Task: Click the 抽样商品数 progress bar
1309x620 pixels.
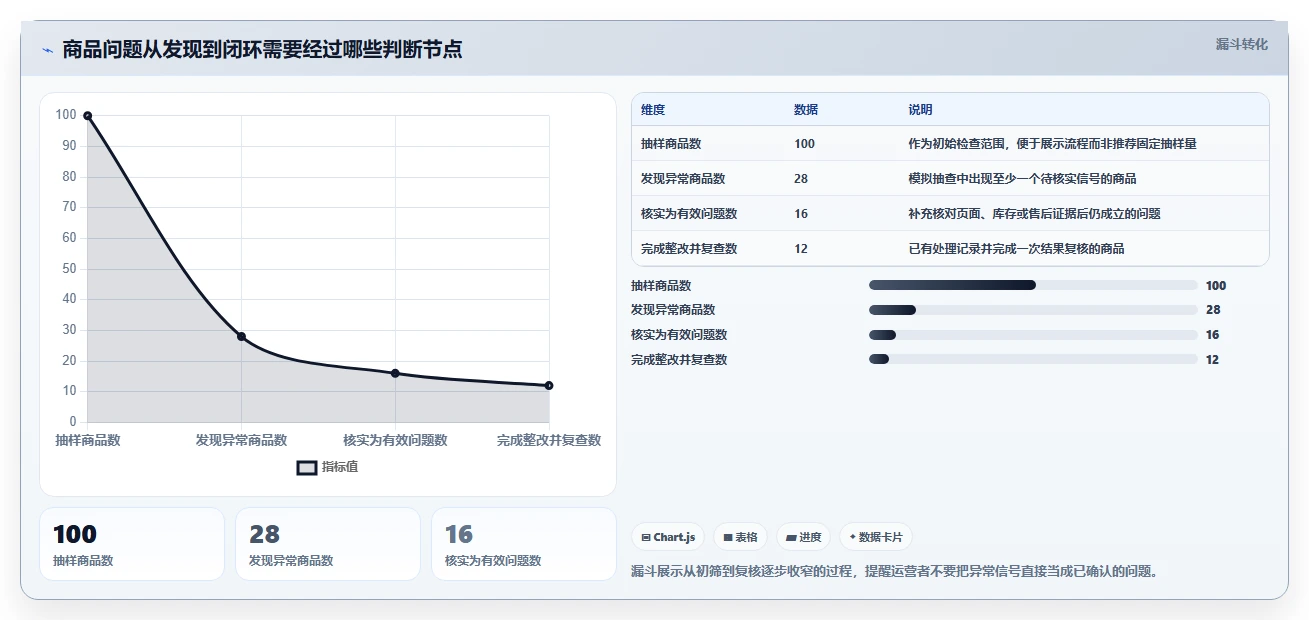Action: point(1033,285)
